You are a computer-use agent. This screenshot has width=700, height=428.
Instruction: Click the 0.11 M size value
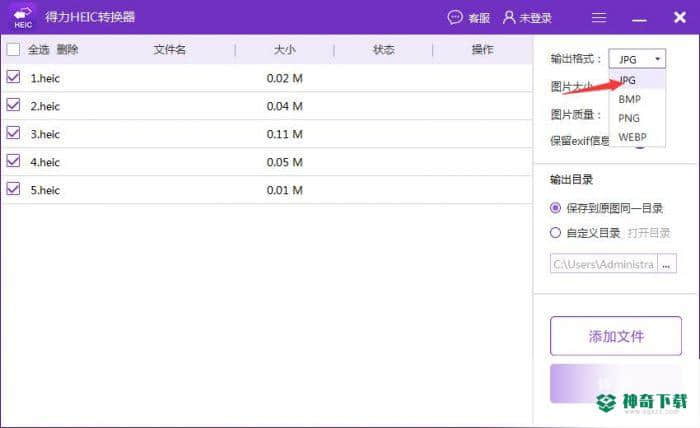(x=284, y=134)
